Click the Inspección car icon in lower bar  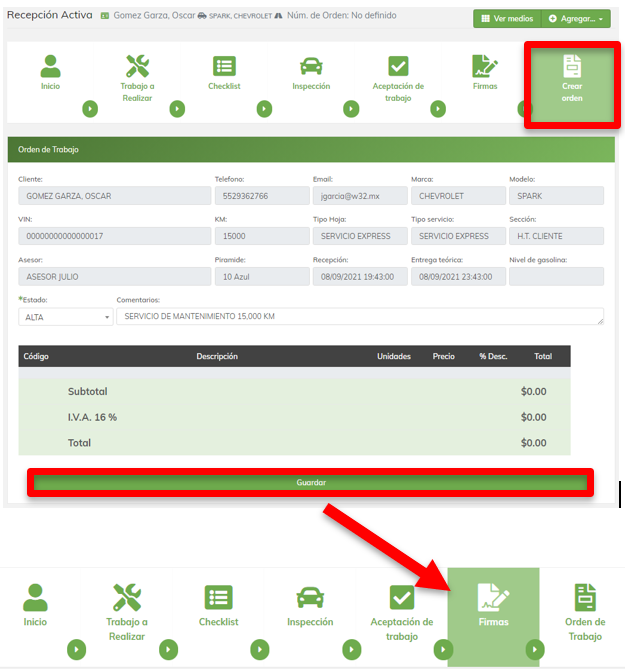coord(310,598)
